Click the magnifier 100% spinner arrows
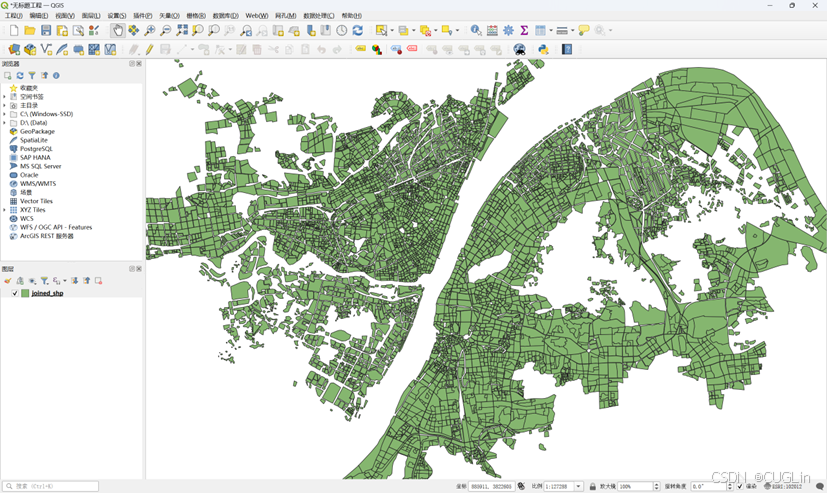Image resolution: width=827 pixels, height=493 pixels. pos(657,486)
